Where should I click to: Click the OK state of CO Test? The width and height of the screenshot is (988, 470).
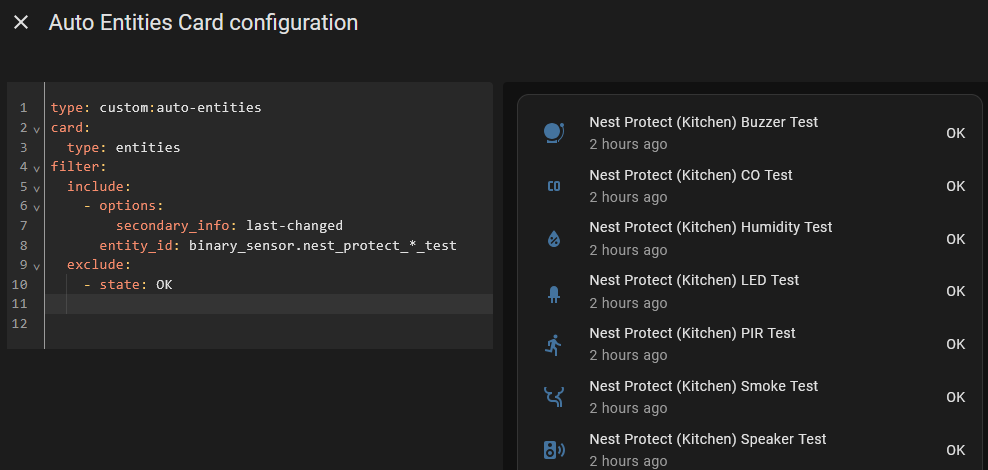(x=955, y=186)
